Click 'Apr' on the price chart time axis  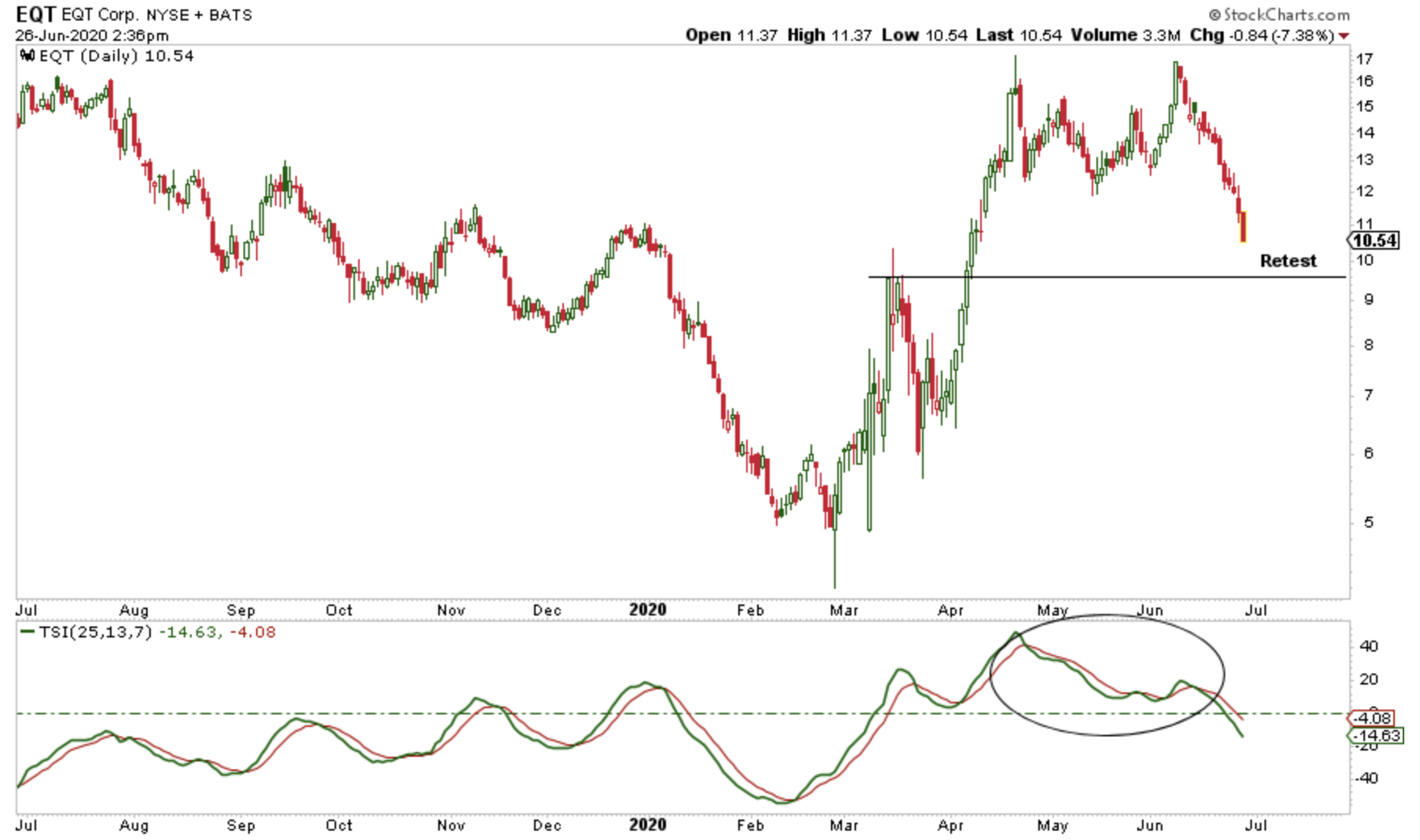[951, 610]
